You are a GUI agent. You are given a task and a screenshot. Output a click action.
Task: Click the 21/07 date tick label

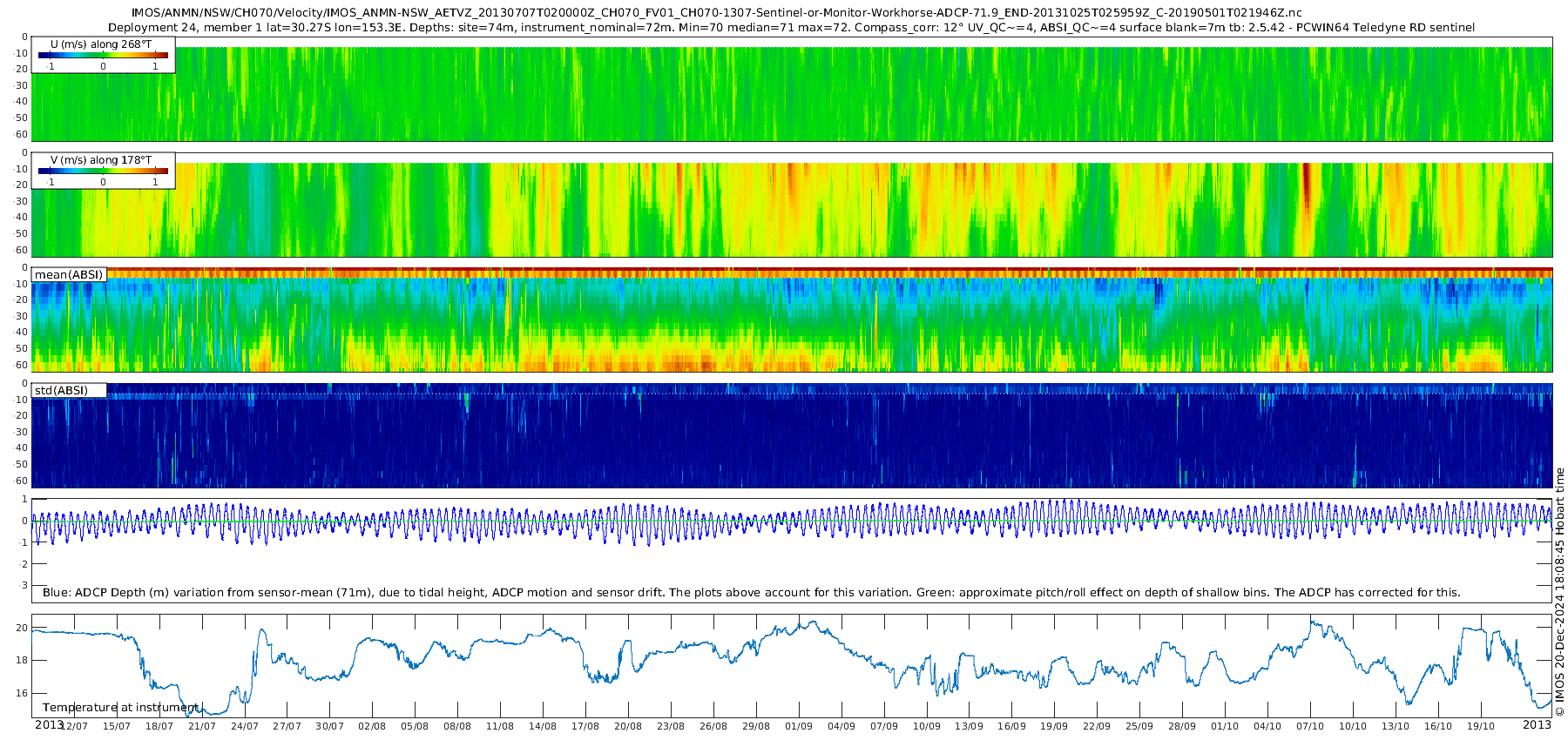coord(201,726)
